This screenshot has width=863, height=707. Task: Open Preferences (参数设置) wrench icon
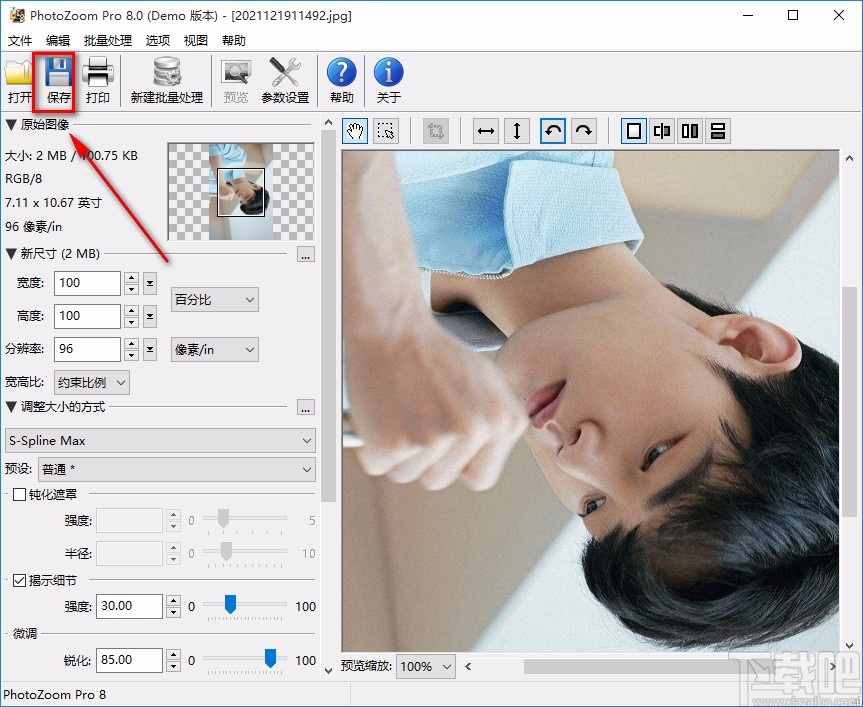[x=285, y=80]
